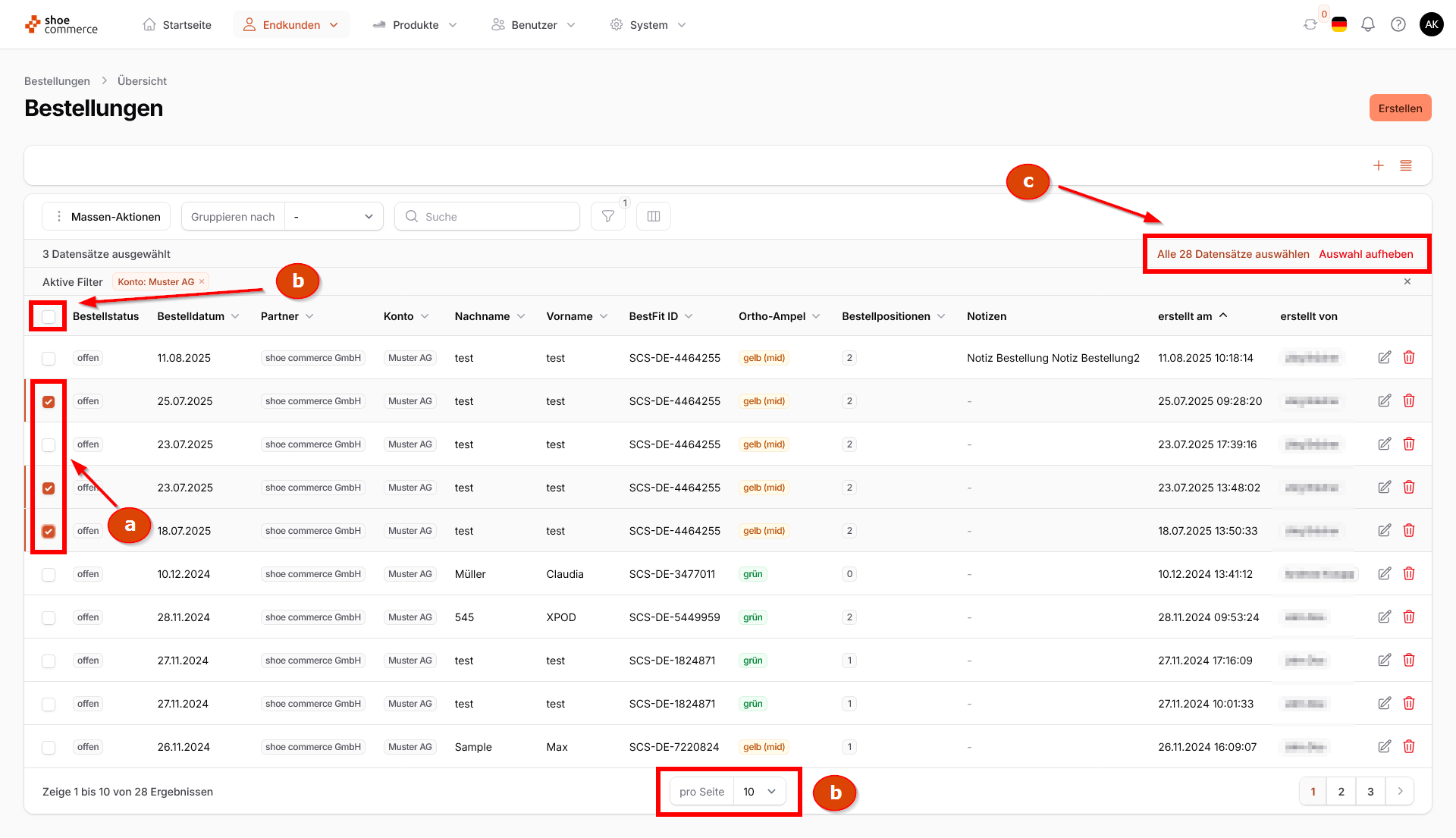Expand the Ortho-Ampel column chevron

(816, 317)
